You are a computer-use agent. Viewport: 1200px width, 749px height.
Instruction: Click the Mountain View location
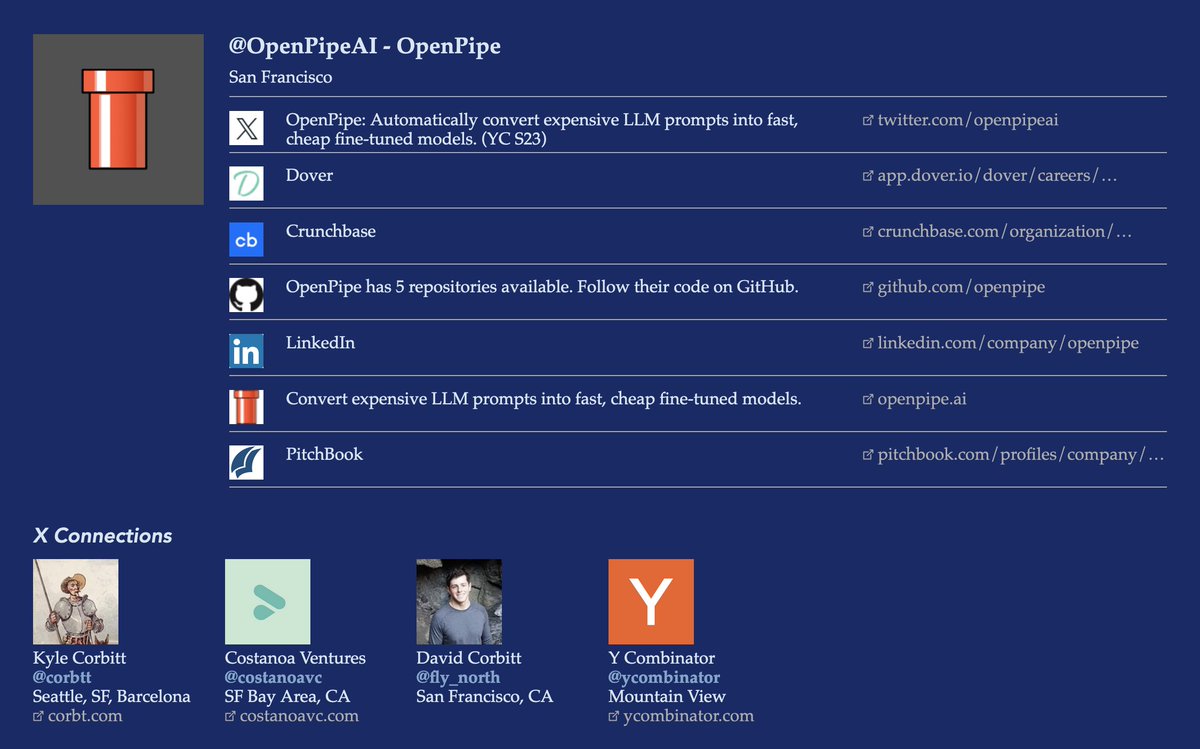pos(667,696)
